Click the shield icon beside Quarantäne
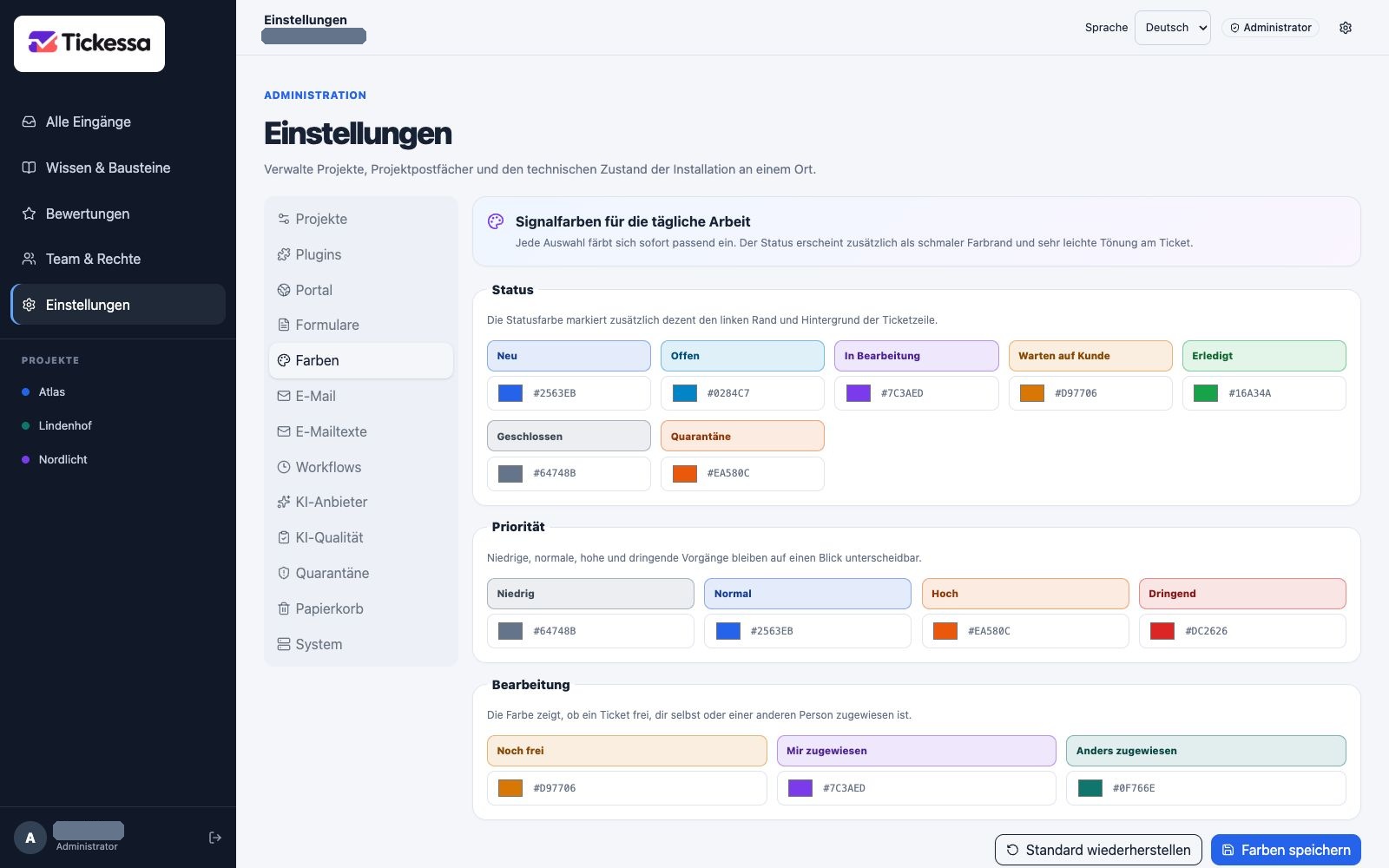The image size is (1389, 868). 283,573
